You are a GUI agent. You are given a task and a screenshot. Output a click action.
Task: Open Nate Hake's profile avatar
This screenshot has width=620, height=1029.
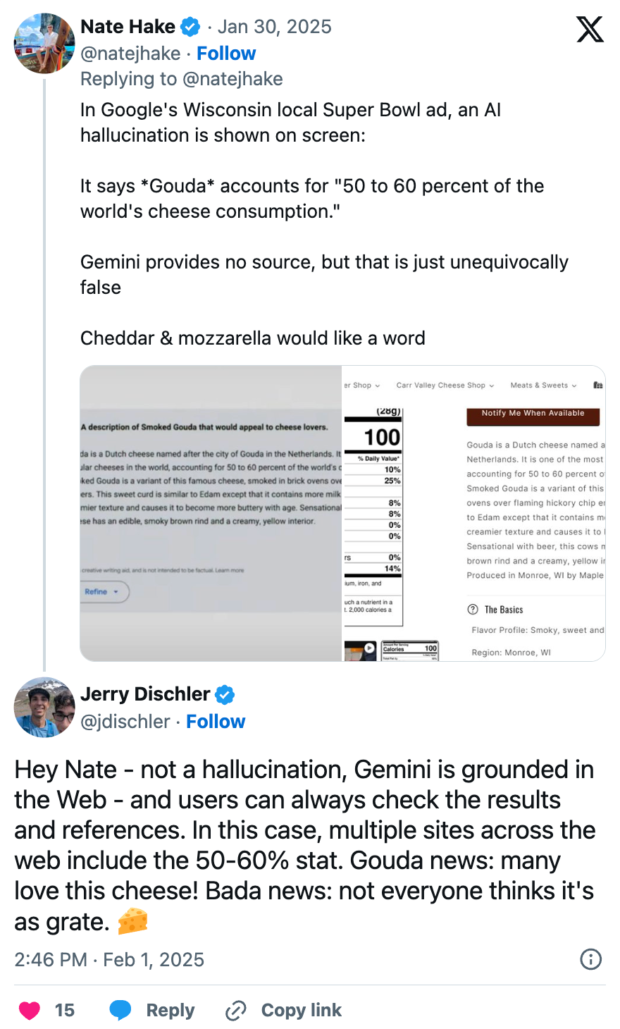tap(41, 42)
